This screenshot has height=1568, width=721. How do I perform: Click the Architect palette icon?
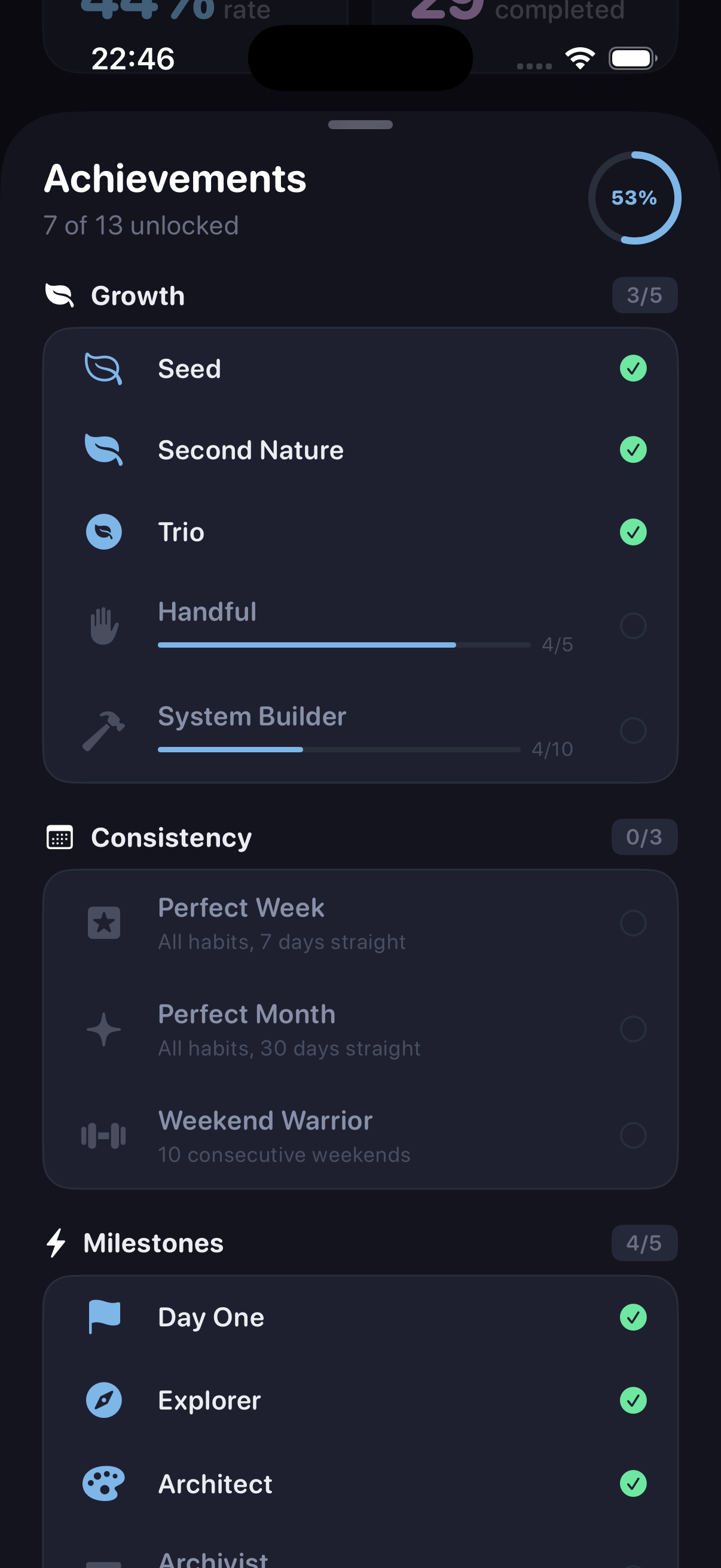pyautogui.click(x=103, y=1484)
